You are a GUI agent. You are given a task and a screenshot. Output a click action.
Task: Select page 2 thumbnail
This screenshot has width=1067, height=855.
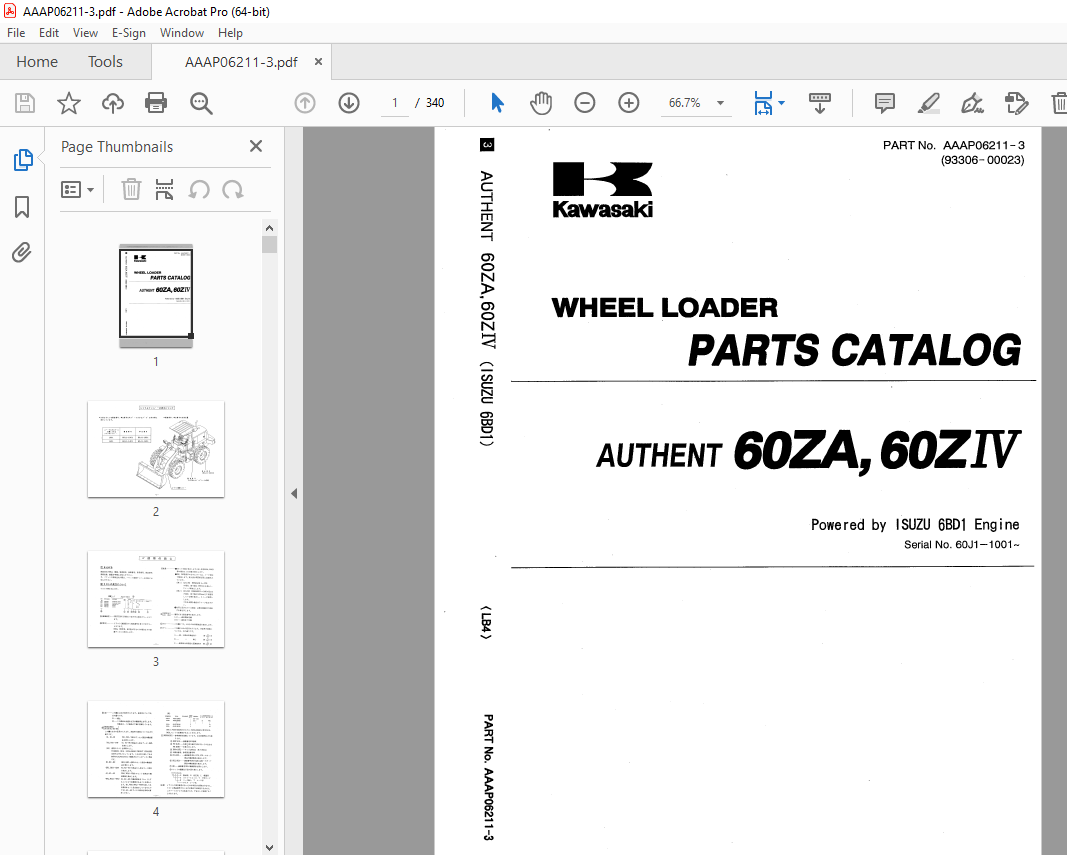pos(156,449)
